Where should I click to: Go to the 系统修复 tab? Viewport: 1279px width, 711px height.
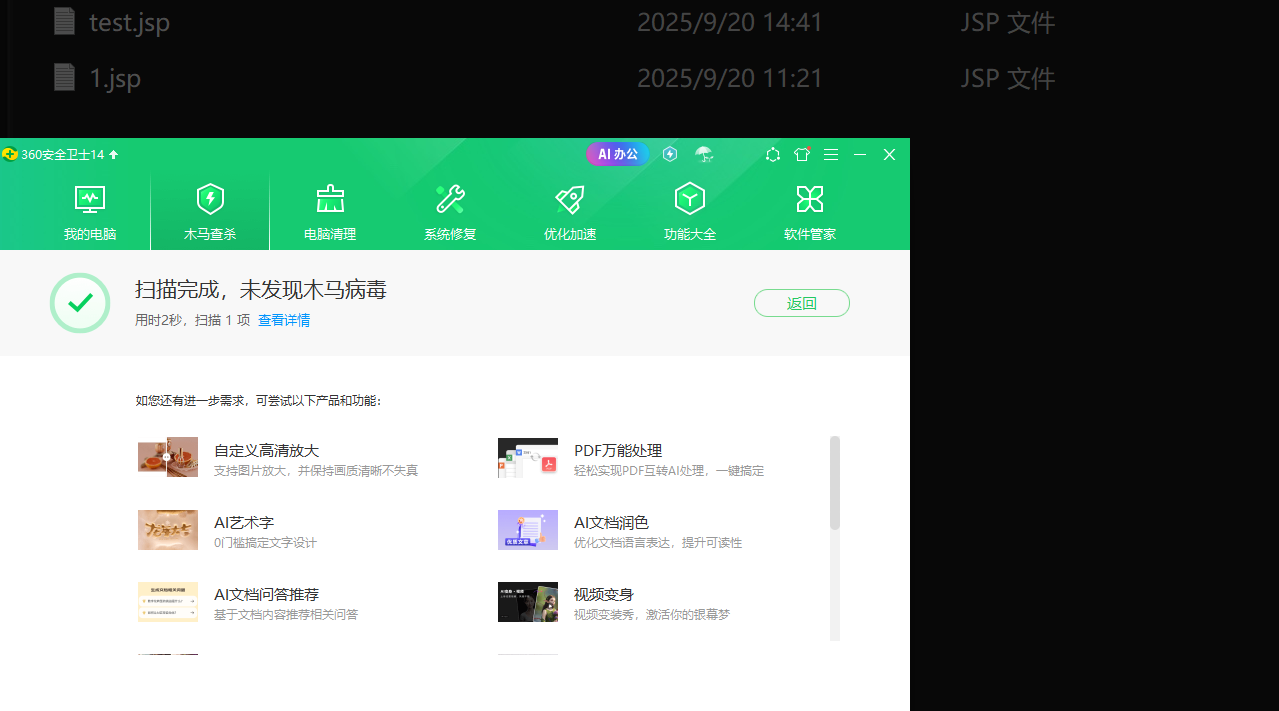pos(450,213)
